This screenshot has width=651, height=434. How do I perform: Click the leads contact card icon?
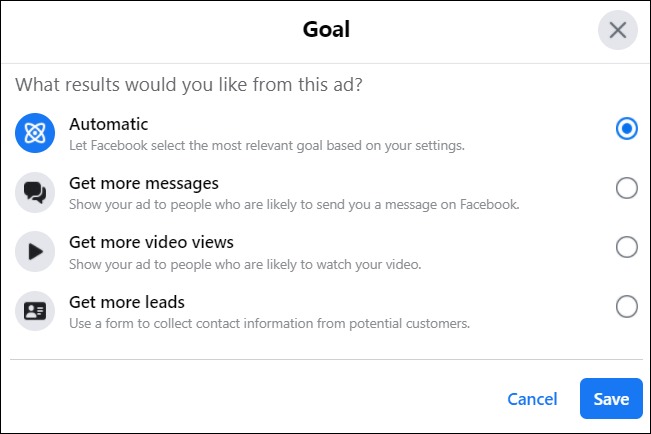point(36,310)
